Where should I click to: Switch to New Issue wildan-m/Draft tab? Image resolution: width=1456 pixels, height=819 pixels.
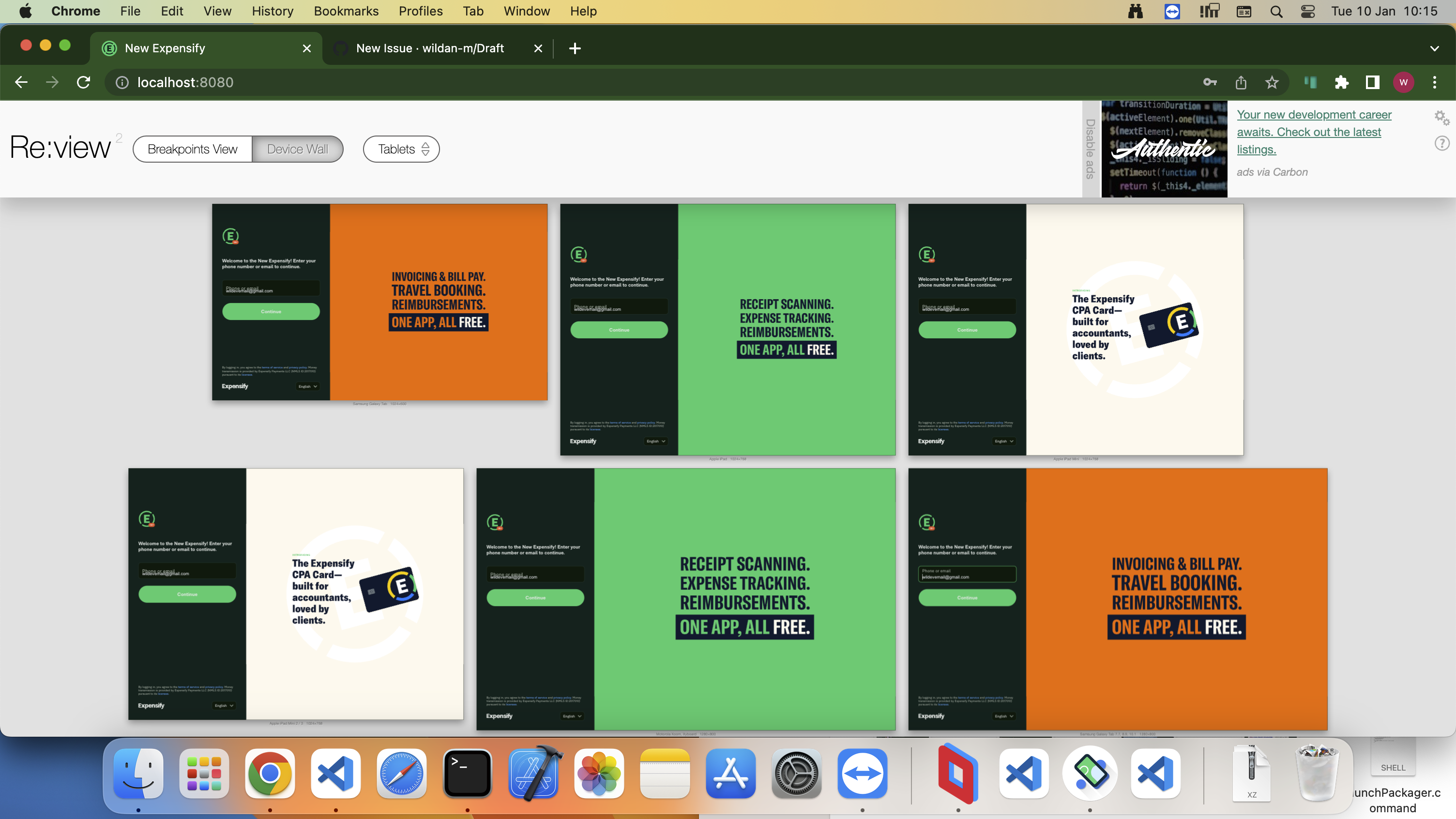(429, 48)
